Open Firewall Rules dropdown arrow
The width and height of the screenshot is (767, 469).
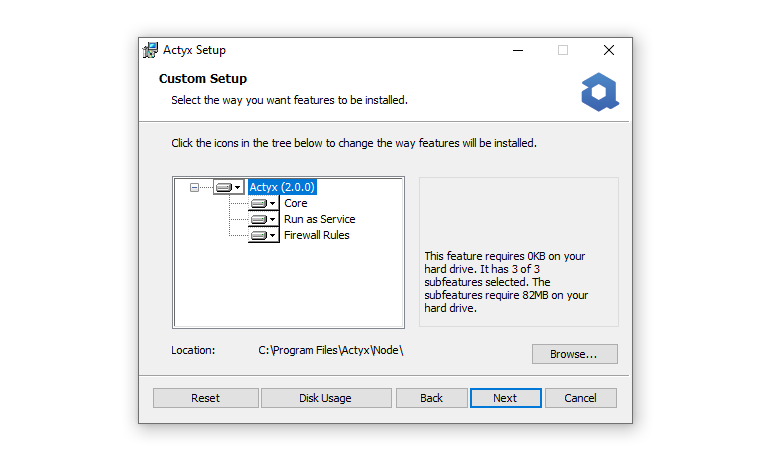point(272,236)
